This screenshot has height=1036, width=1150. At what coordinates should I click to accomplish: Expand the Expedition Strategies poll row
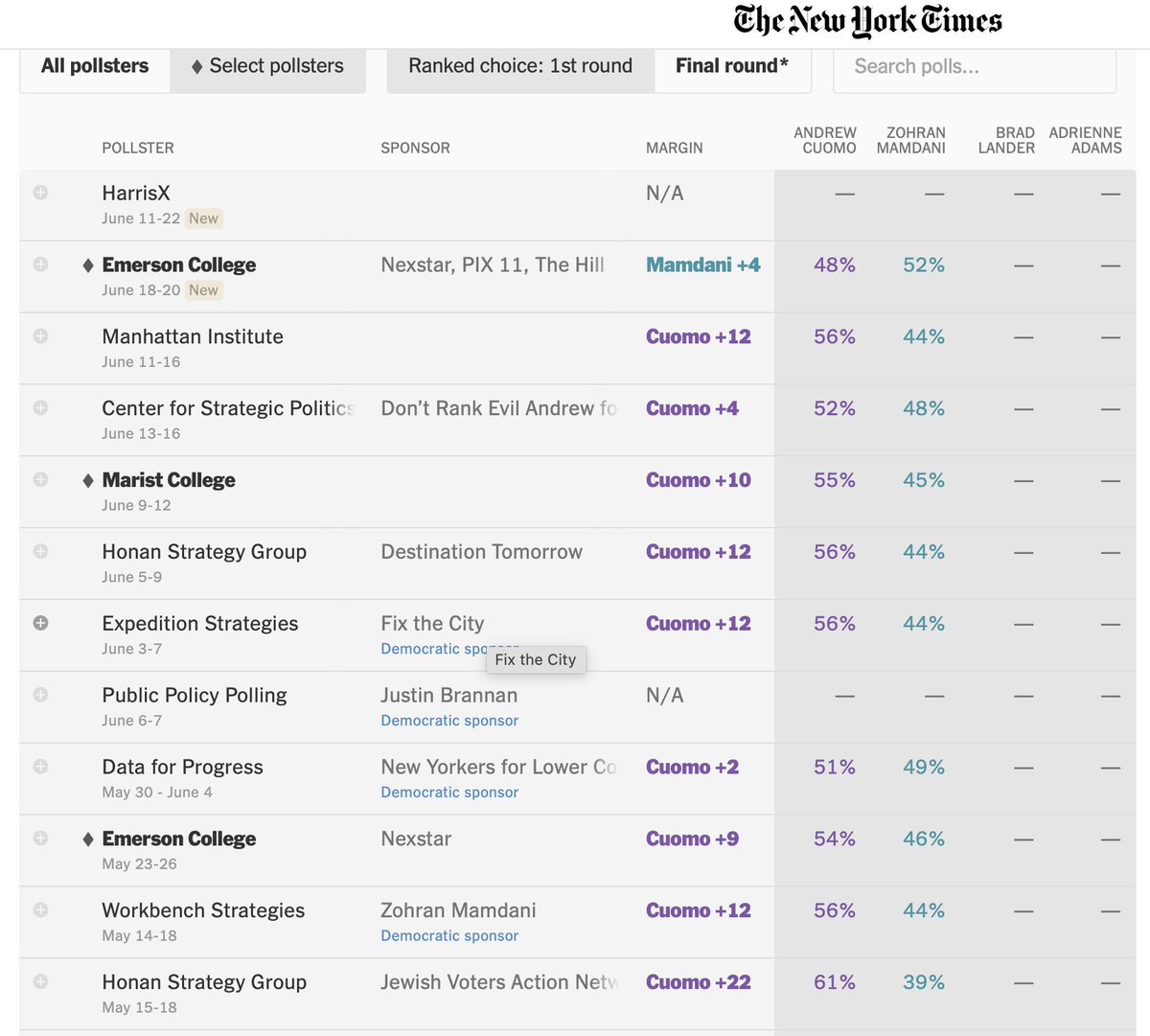tap(40, 623)
